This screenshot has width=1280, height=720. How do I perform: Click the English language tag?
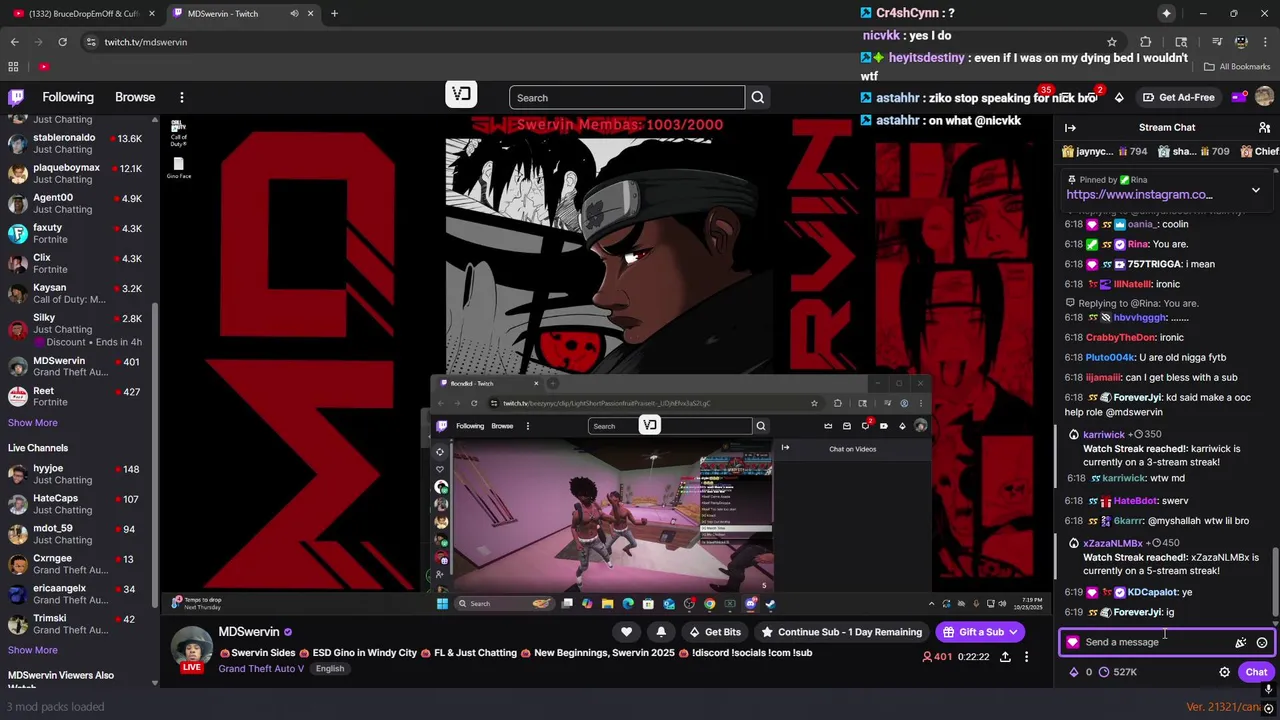pos(330,669)
